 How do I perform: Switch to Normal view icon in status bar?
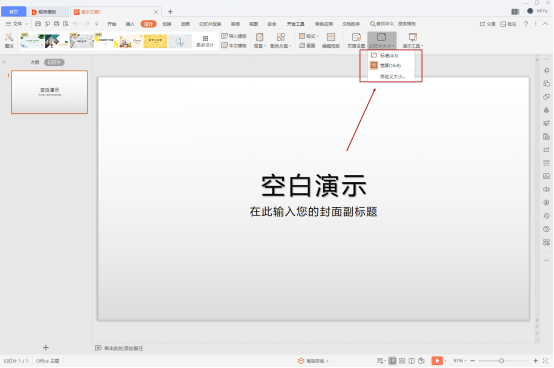392,361
